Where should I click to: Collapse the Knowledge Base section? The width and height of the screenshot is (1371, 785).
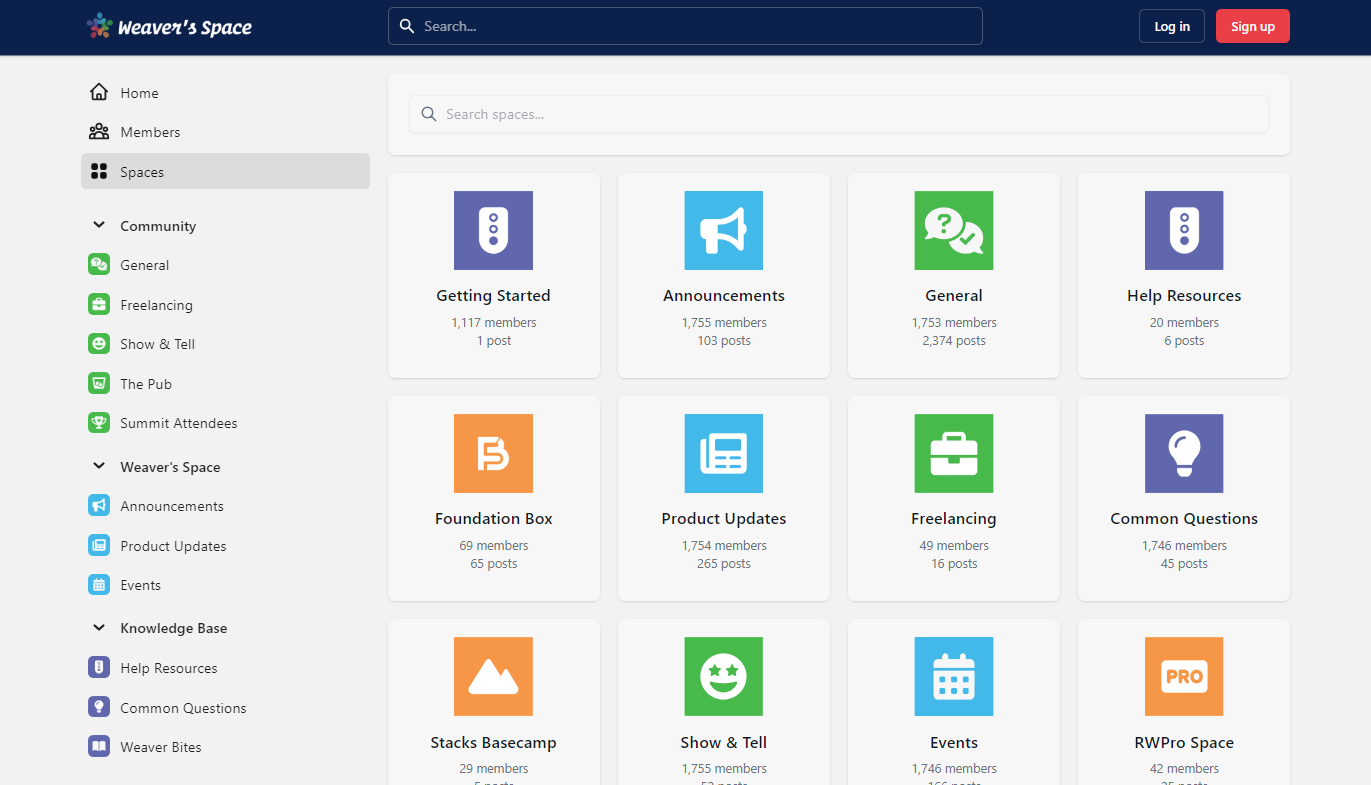point(98,627)
